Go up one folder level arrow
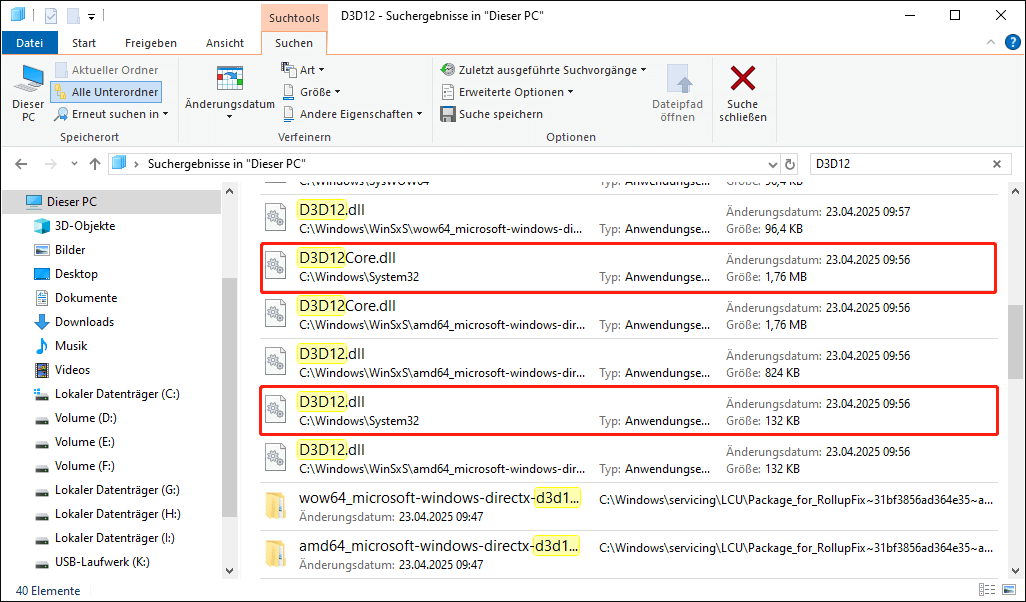This screenshot has width=1026, height=602. point(95,164)
